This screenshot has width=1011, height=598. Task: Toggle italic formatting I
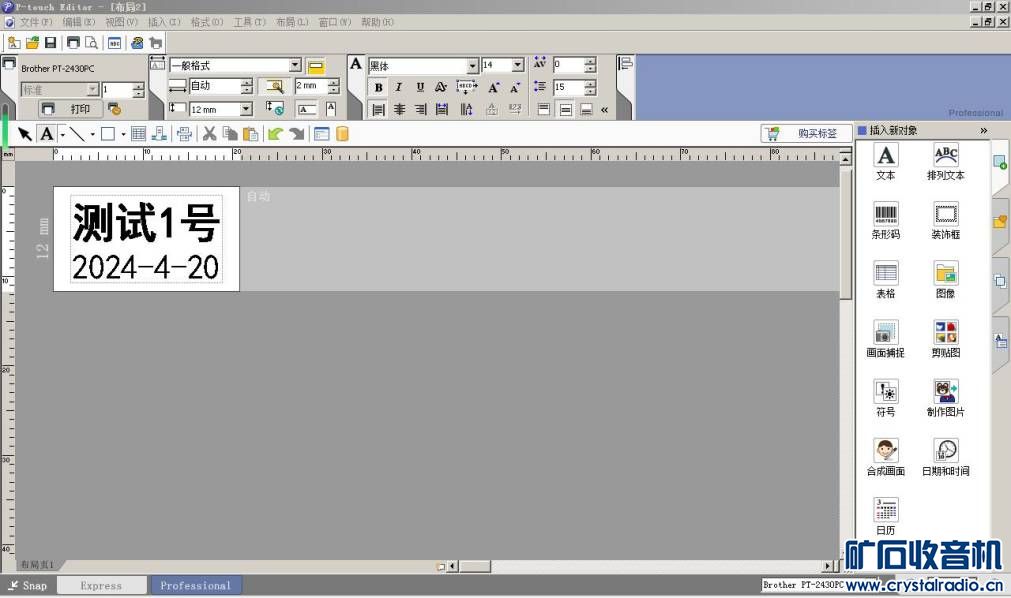(x=398, y=87)
